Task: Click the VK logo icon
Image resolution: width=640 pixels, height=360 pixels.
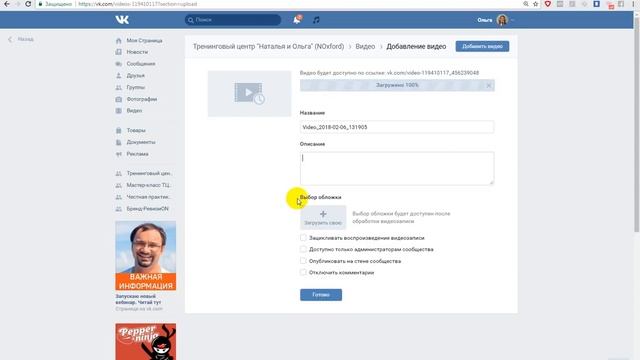Action: (x=122, y=20)
